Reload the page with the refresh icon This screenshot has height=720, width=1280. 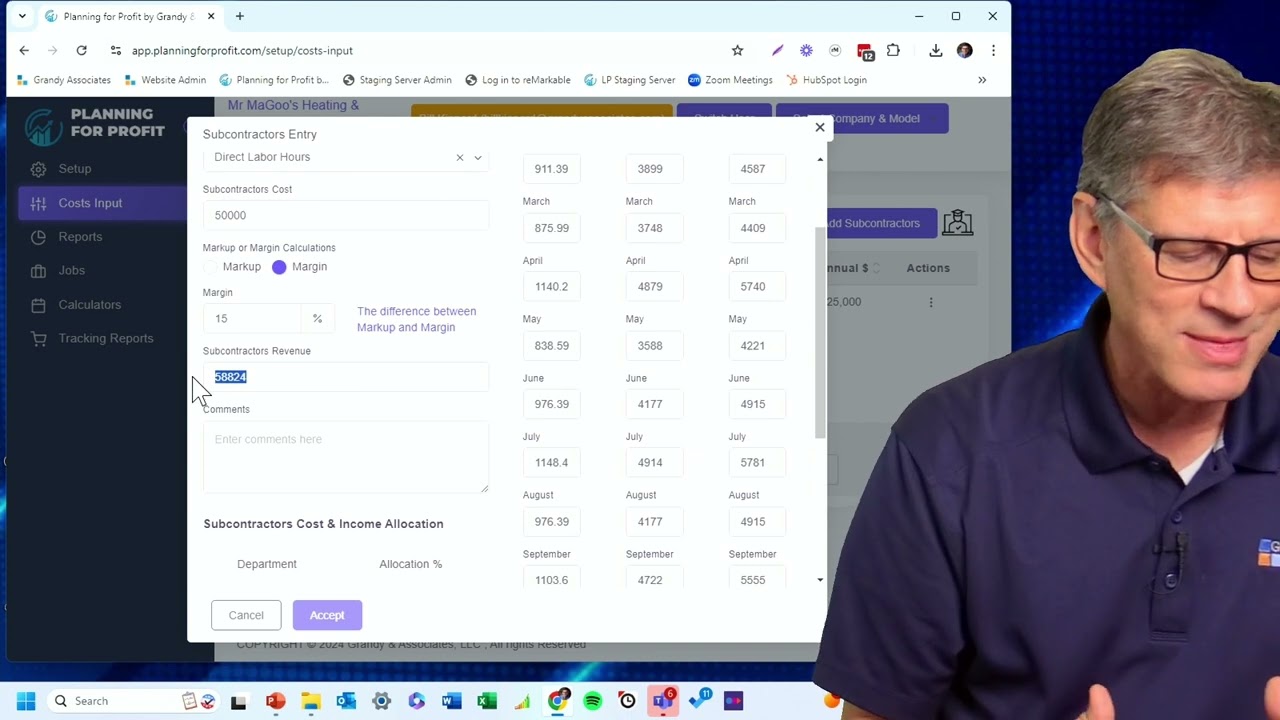point(82,51)
